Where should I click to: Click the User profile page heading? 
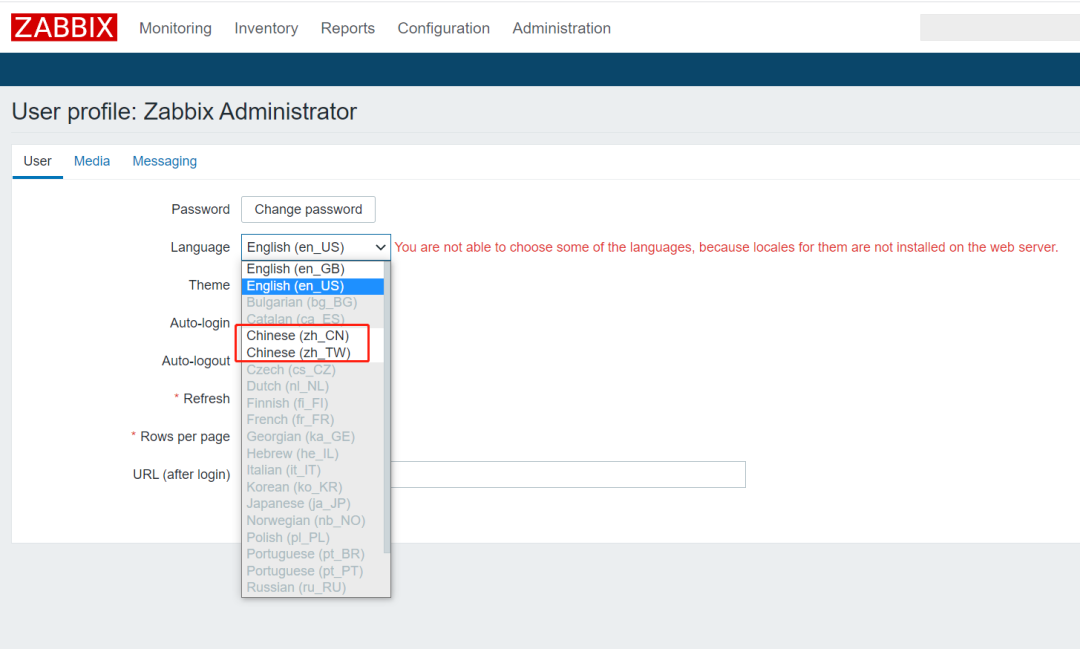point(185,112)
